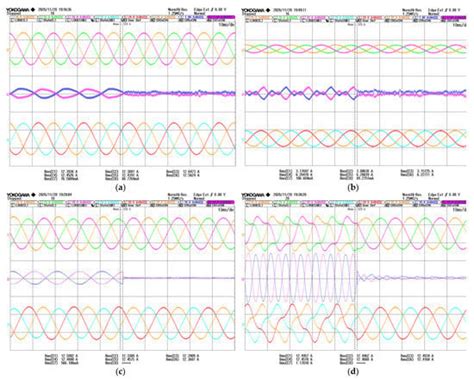Image resolution: width=474 pixels, height=380 pixels.
Task: Click the date and time stamp in panel (b)
Action: (290, 10)
